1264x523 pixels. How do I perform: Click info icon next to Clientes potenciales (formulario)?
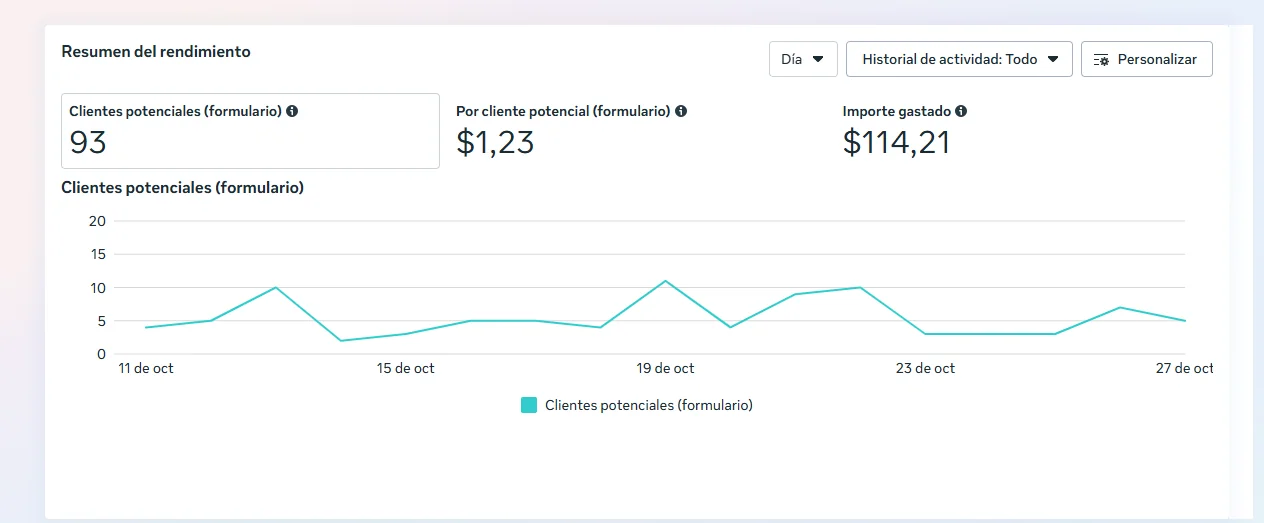(x=292, y=111)
